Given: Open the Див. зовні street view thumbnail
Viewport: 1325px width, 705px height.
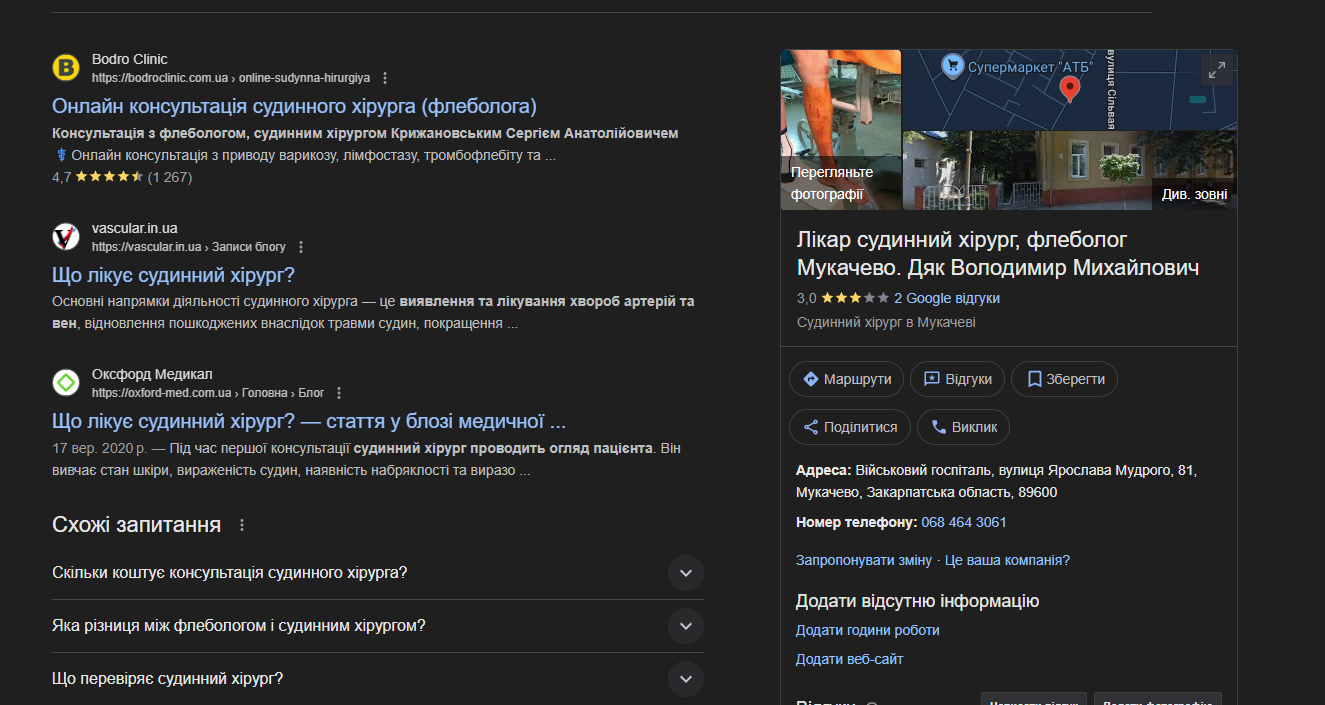Looking at the screenshot, I should click(1070, 171).
